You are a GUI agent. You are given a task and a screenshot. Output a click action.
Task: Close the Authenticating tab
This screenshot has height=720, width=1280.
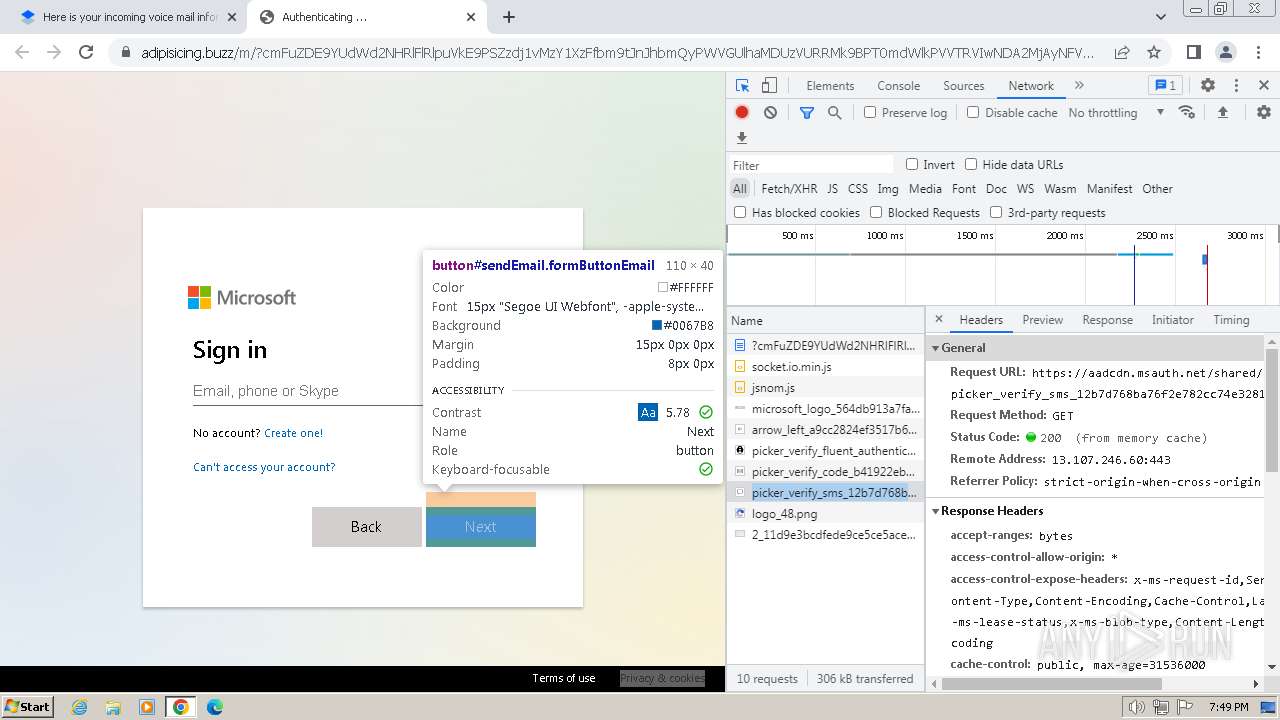(x=472, y=17)
